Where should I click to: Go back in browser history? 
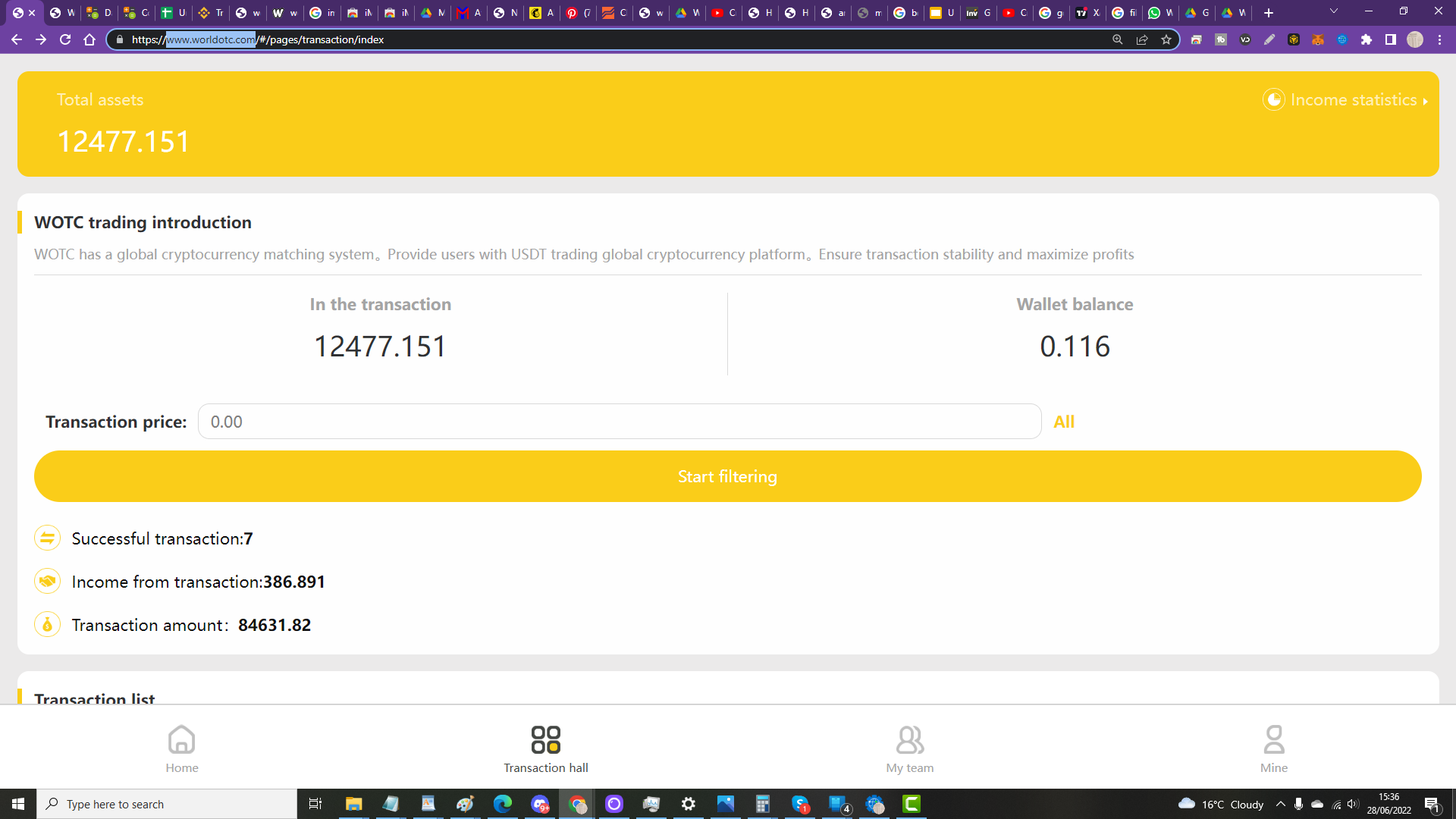17,39
